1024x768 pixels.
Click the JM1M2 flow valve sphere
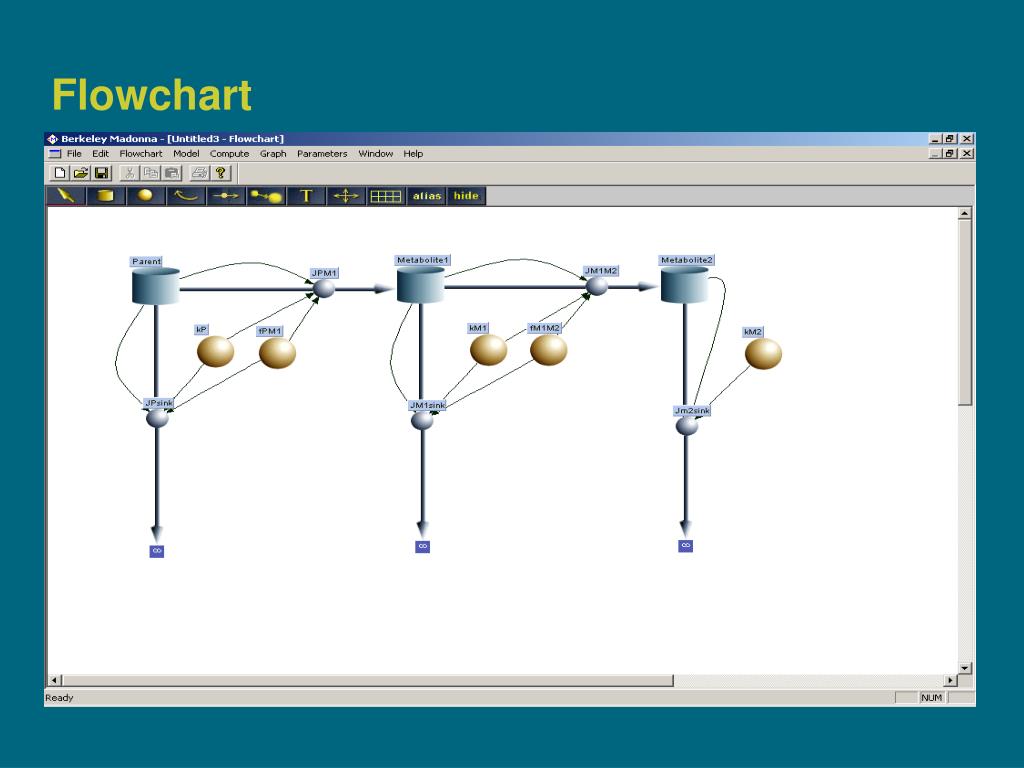tap(596, 285)
